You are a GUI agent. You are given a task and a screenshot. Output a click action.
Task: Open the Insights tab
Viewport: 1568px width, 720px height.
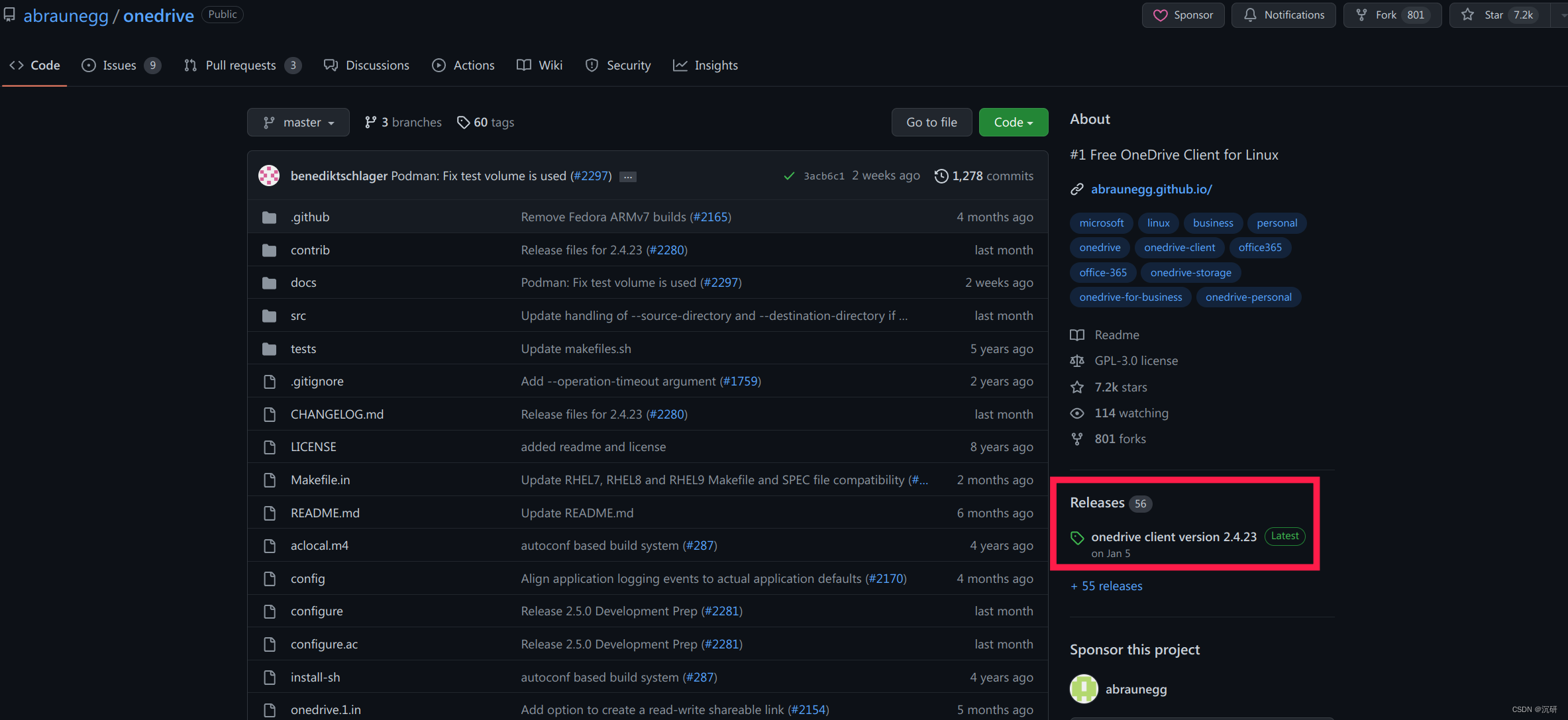(x=706, y=65)
